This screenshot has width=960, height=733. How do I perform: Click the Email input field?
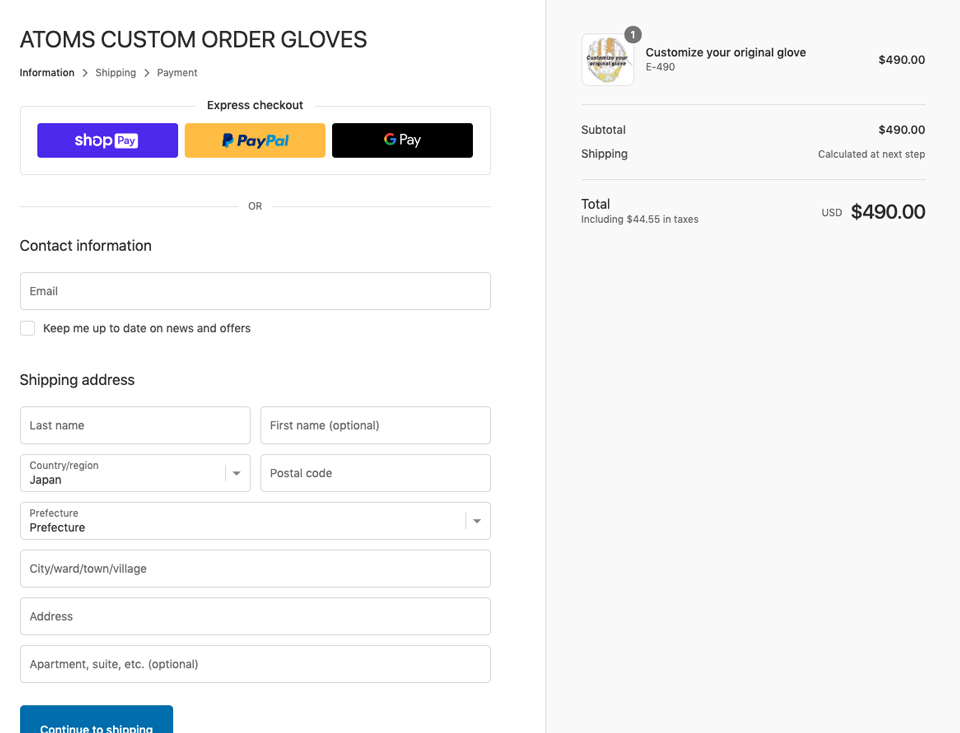point(255,291)
